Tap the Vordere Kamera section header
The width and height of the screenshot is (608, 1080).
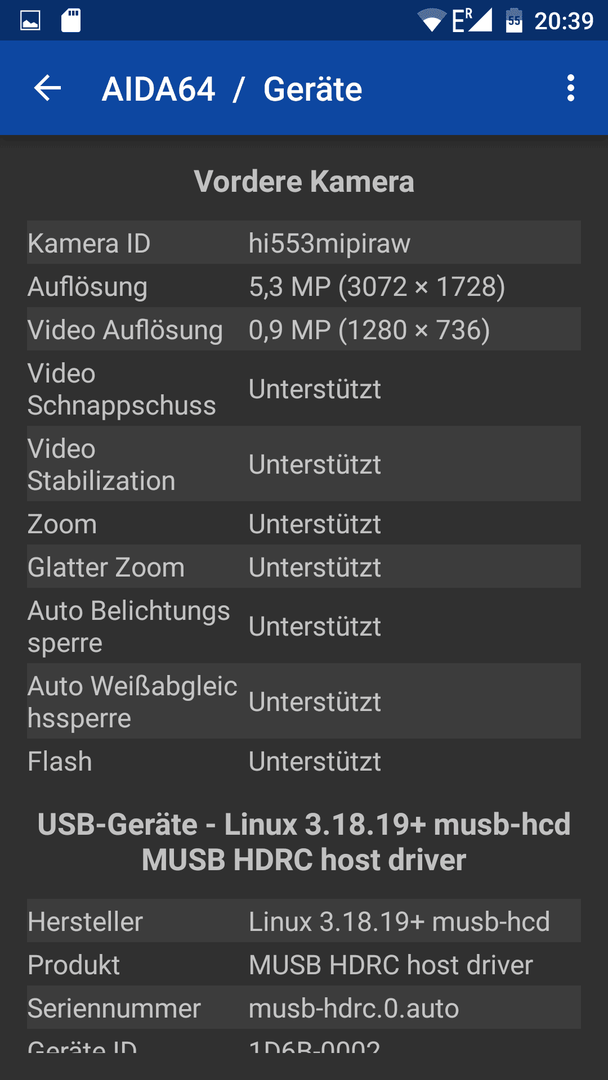point(304,182)
